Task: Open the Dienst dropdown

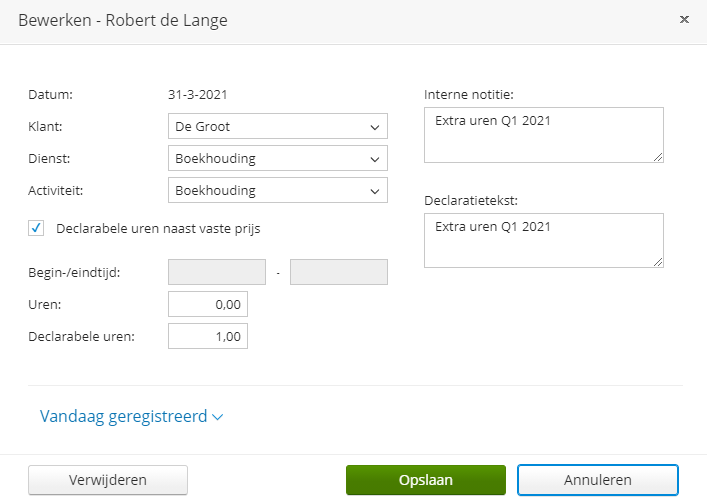Action: click(278, 158)
